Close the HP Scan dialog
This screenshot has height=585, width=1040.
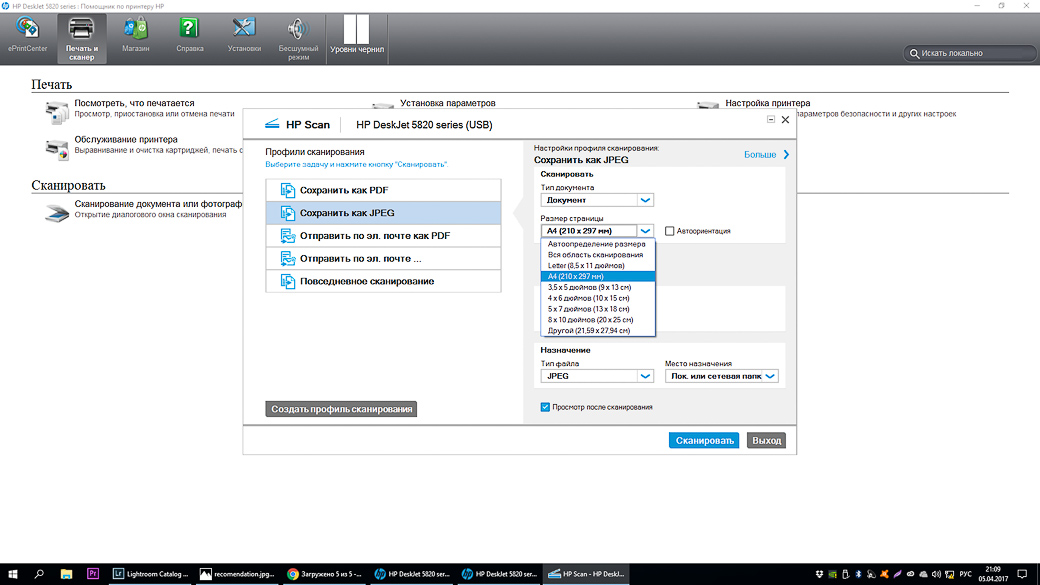pyautogui.click(x=785, y=119)
